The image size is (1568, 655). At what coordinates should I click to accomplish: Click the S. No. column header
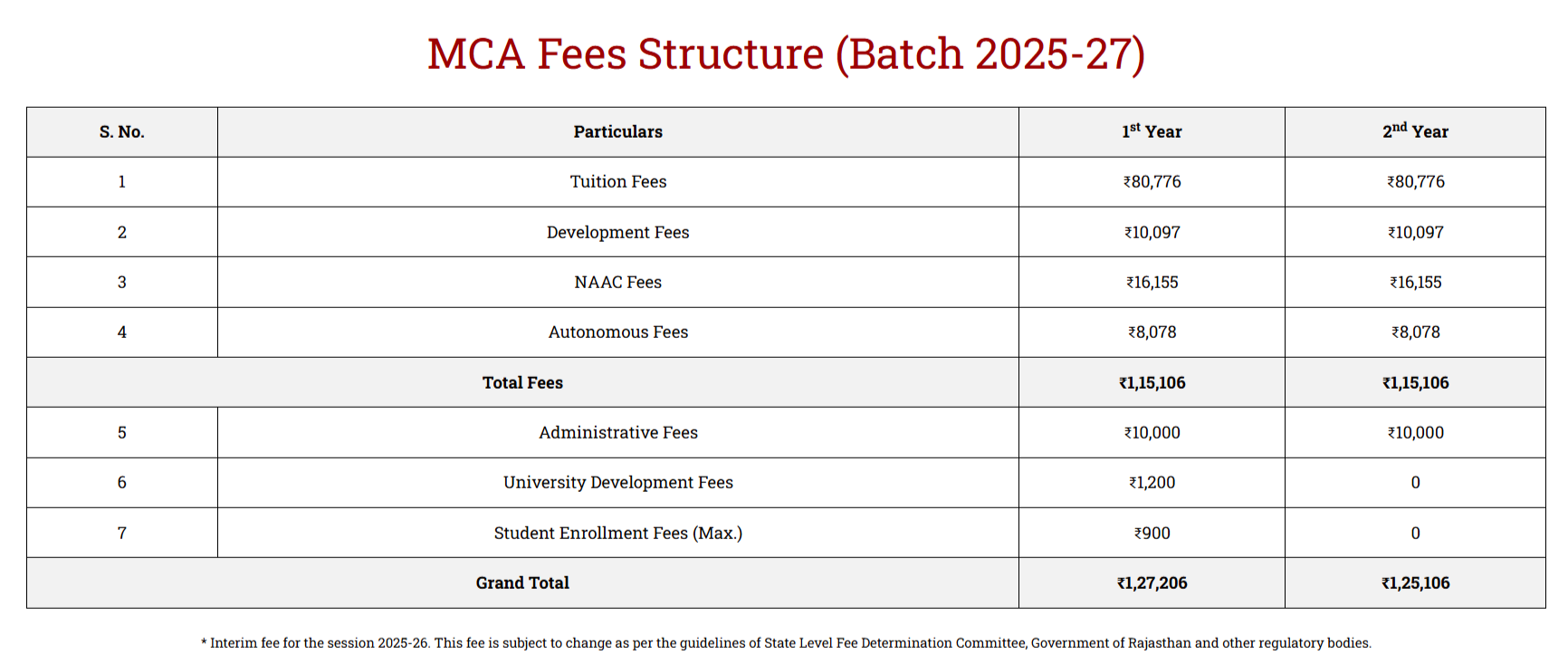pyautogui.click(x=122, y=132)
